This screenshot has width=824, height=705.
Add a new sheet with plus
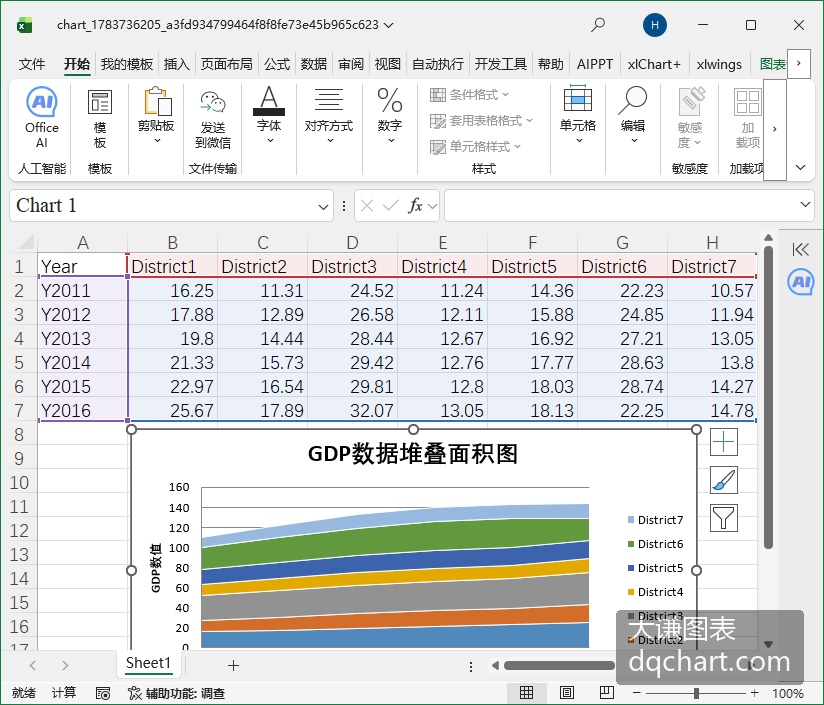click(x=233, y=666)
